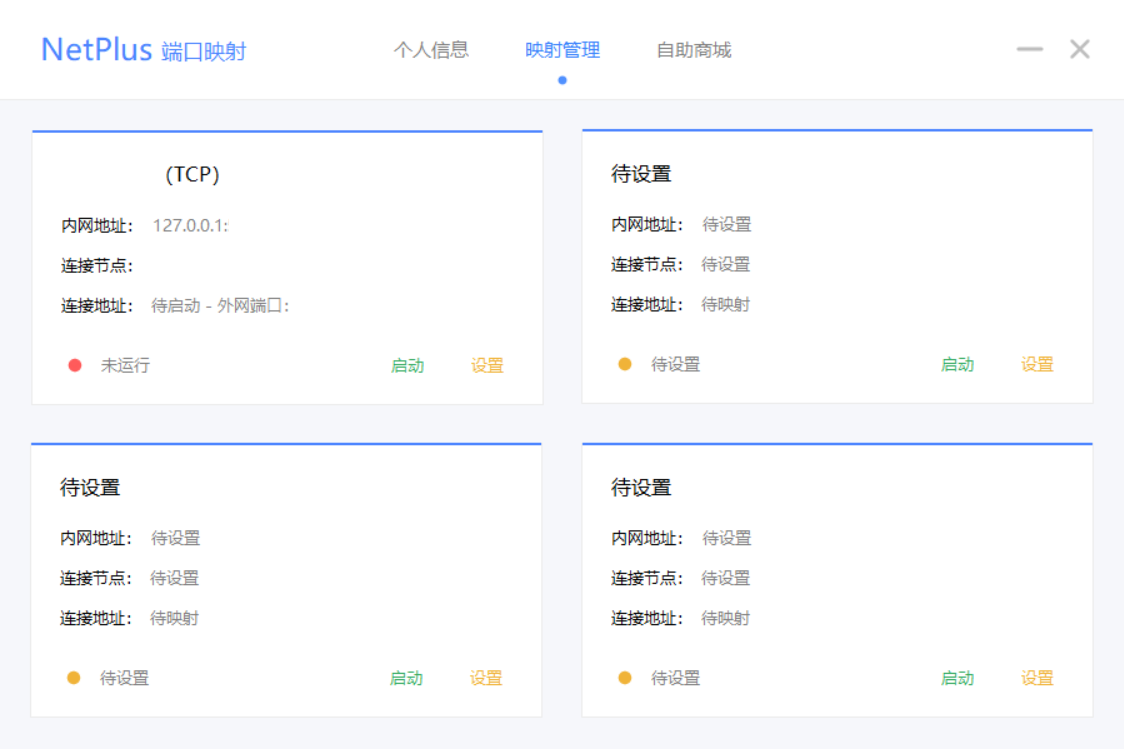Viewport: 1124px width, 749px height.
Task: Close the NetPlus window
Action: [1079, 49]
